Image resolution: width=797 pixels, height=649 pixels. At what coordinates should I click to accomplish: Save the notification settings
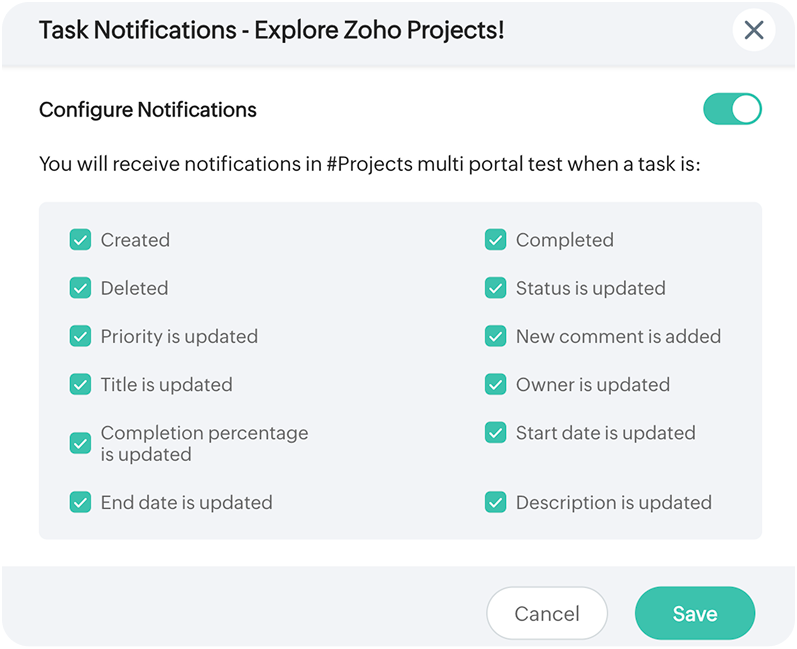(694, 613)
